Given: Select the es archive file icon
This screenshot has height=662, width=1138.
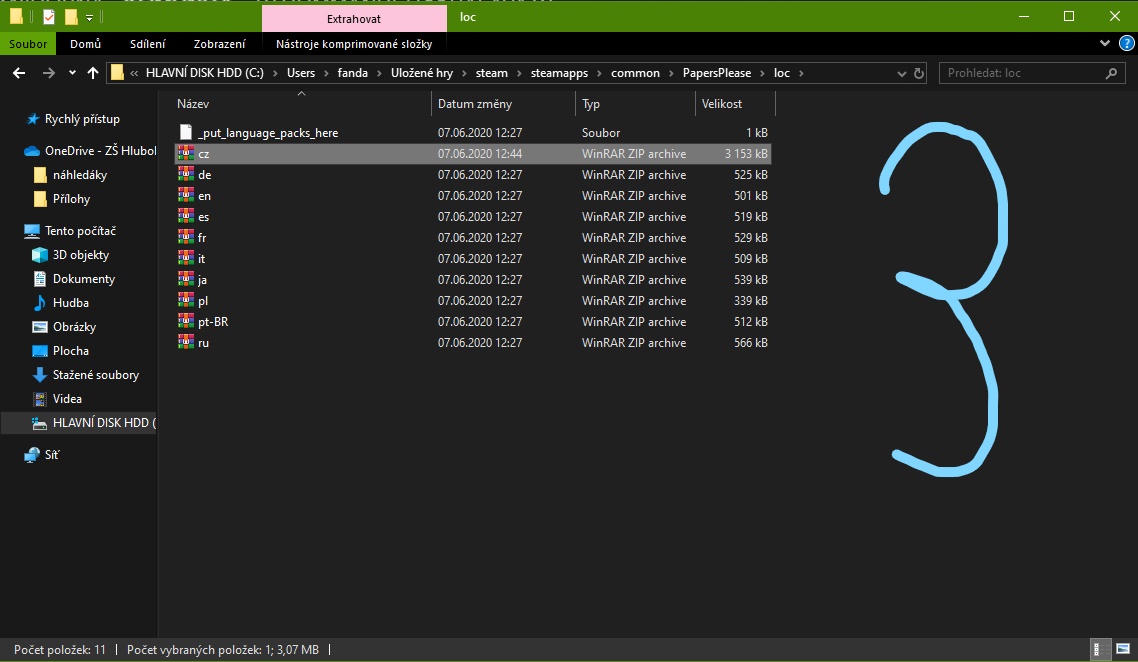Looking at the screenshot, I should (x=186, y=216).
